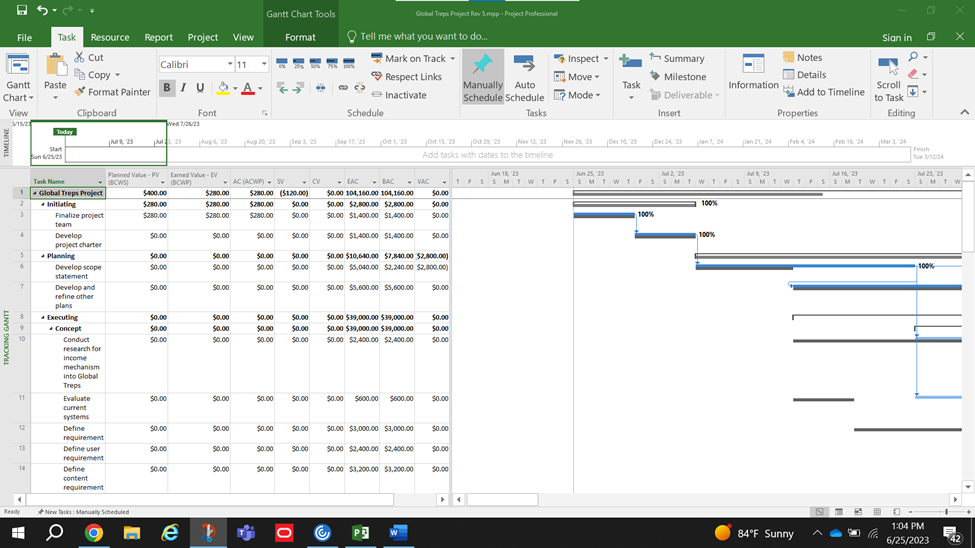Insert a Milestone

(x=678, y=77)
